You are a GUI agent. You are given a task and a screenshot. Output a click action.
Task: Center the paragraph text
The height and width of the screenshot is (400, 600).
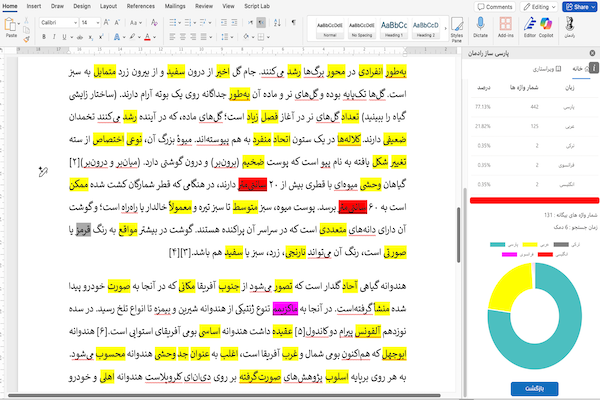click(x=183, y=37)
